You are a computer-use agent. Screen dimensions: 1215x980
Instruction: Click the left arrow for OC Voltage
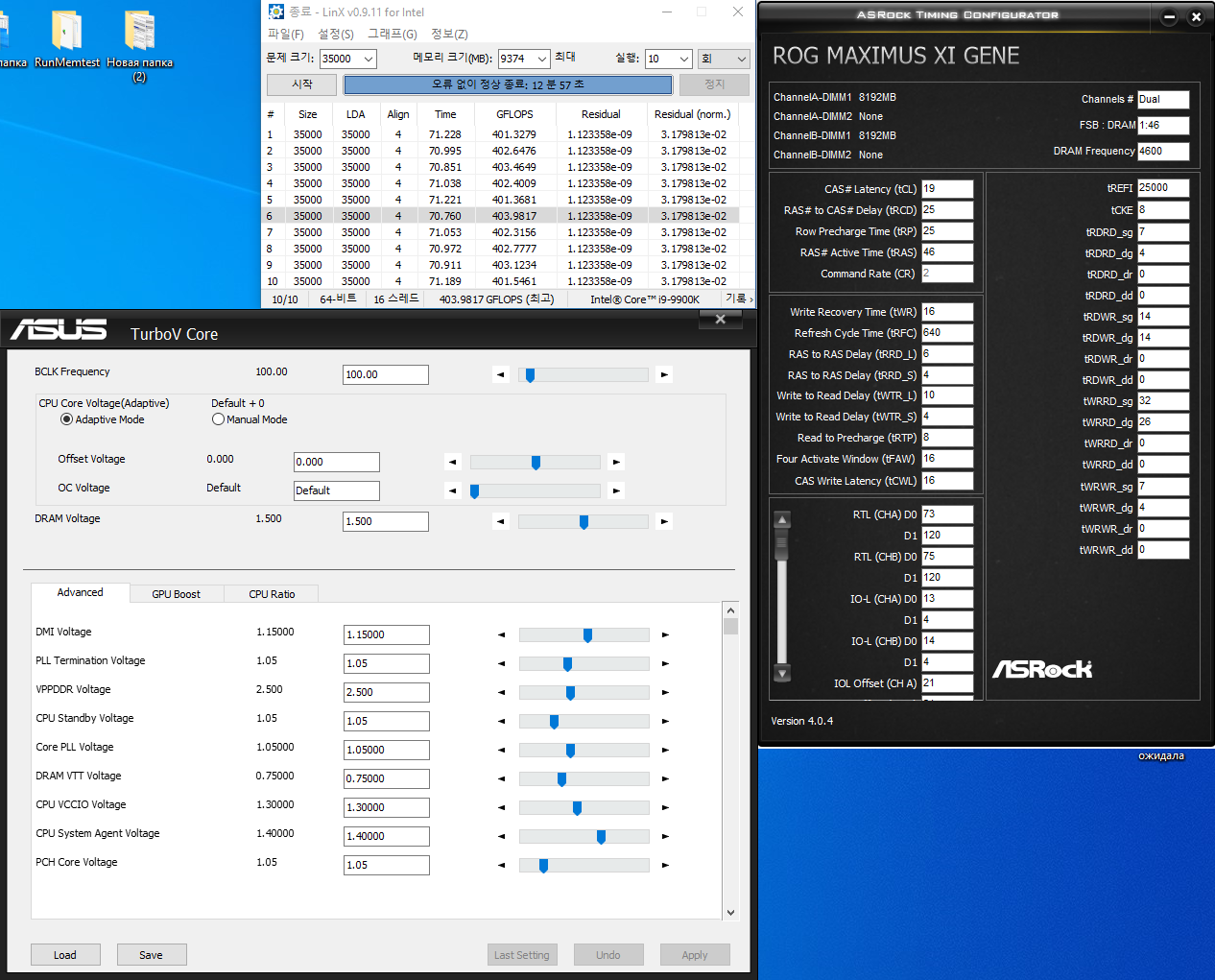452,490
